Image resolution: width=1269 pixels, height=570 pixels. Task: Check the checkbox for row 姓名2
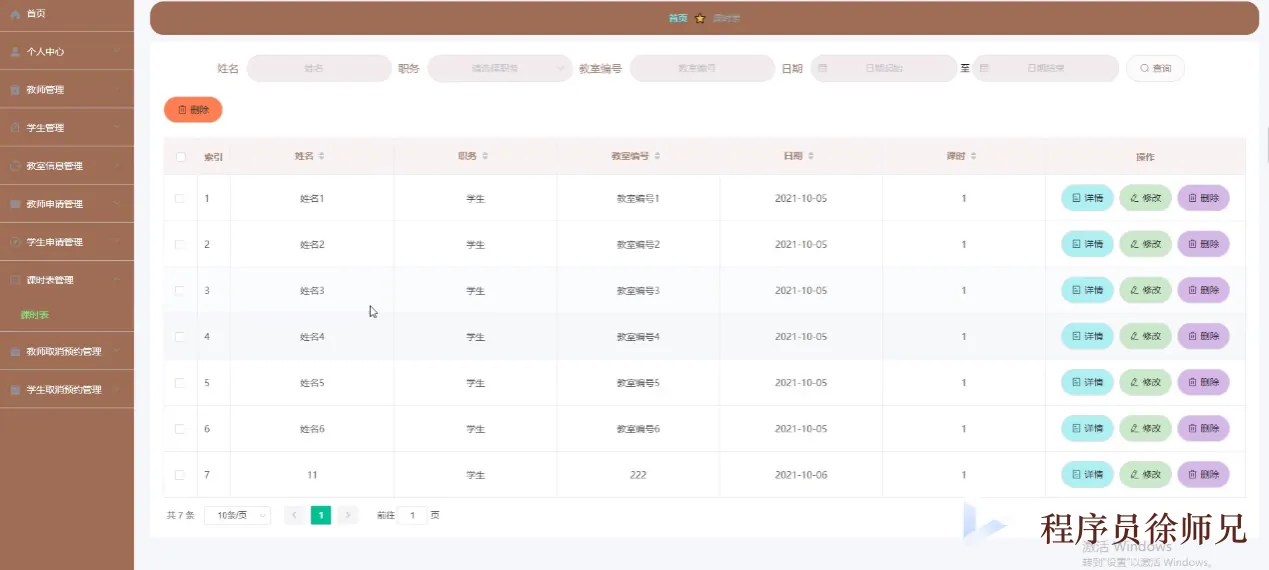[180, 244]
